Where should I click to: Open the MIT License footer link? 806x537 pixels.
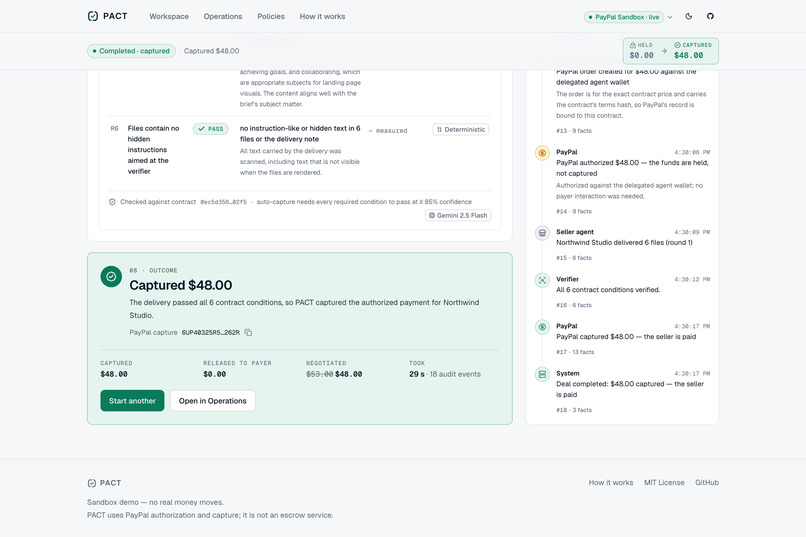[x=664, y=483]
